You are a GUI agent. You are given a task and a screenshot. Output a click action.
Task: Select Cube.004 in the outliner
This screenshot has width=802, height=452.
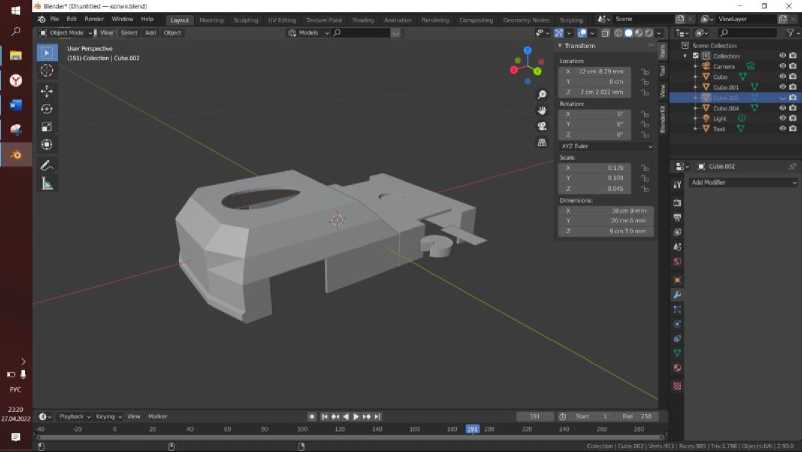coord(727,108)
